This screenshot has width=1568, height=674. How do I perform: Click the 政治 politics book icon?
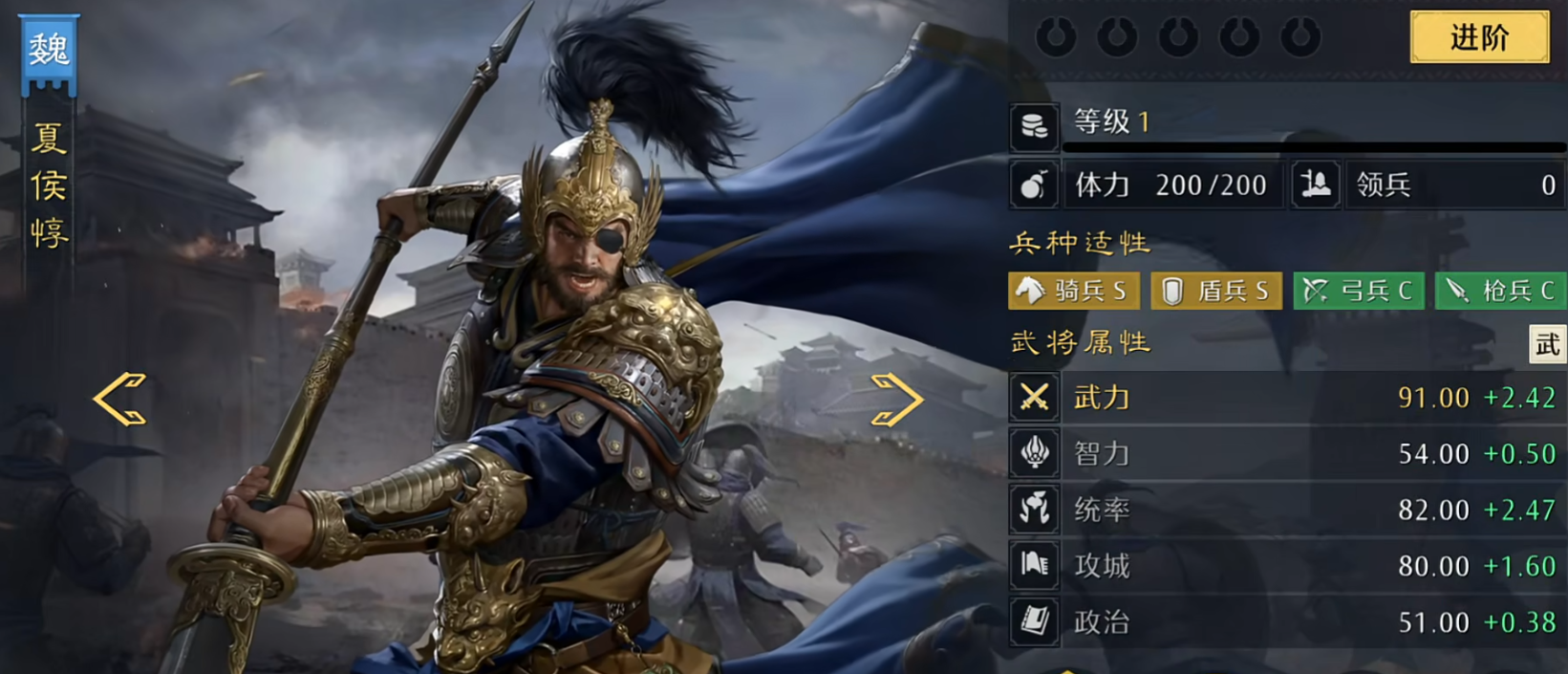1034,622
